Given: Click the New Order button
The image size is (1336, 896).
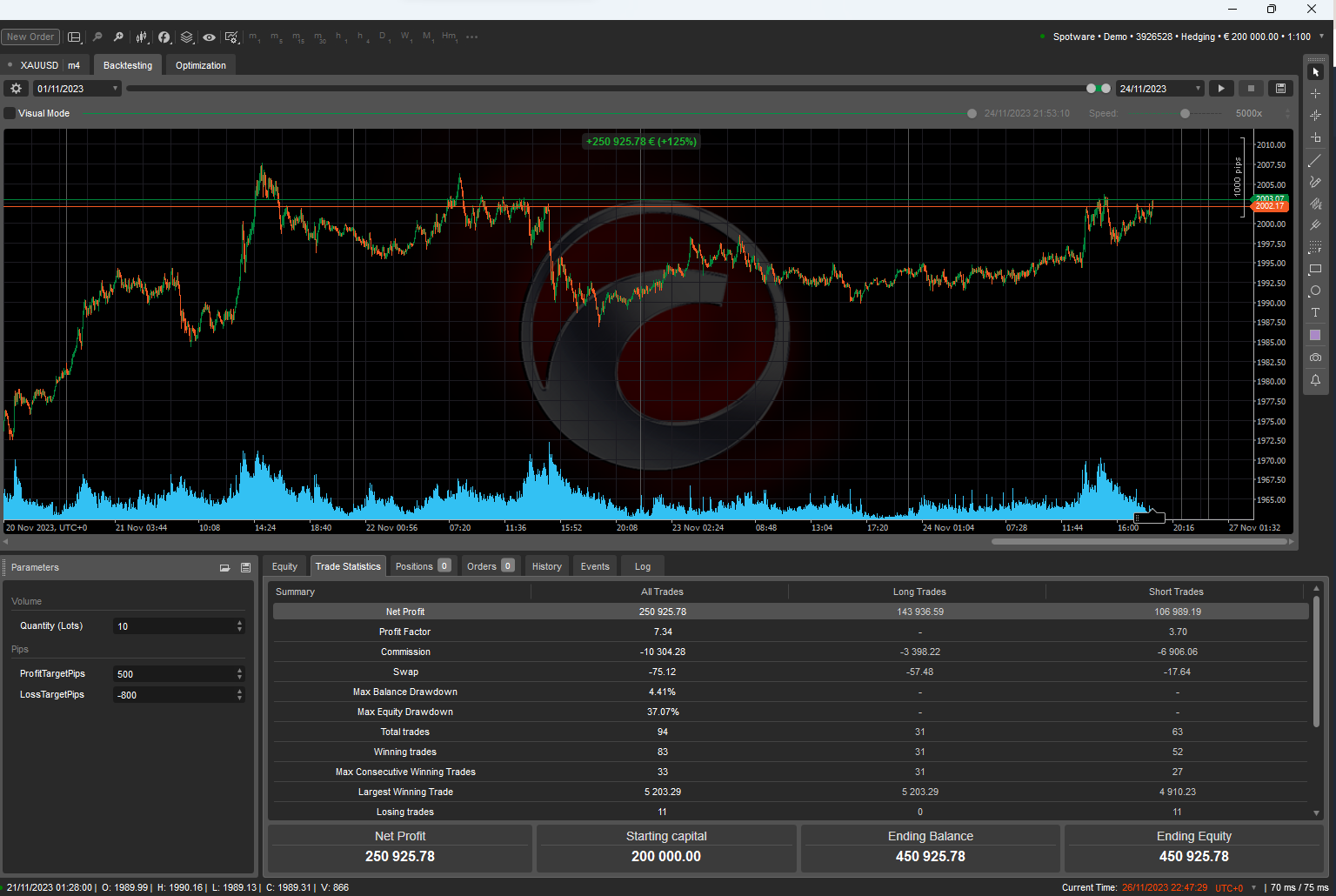Looking at the screenshot, I should [x=30, y=37].
